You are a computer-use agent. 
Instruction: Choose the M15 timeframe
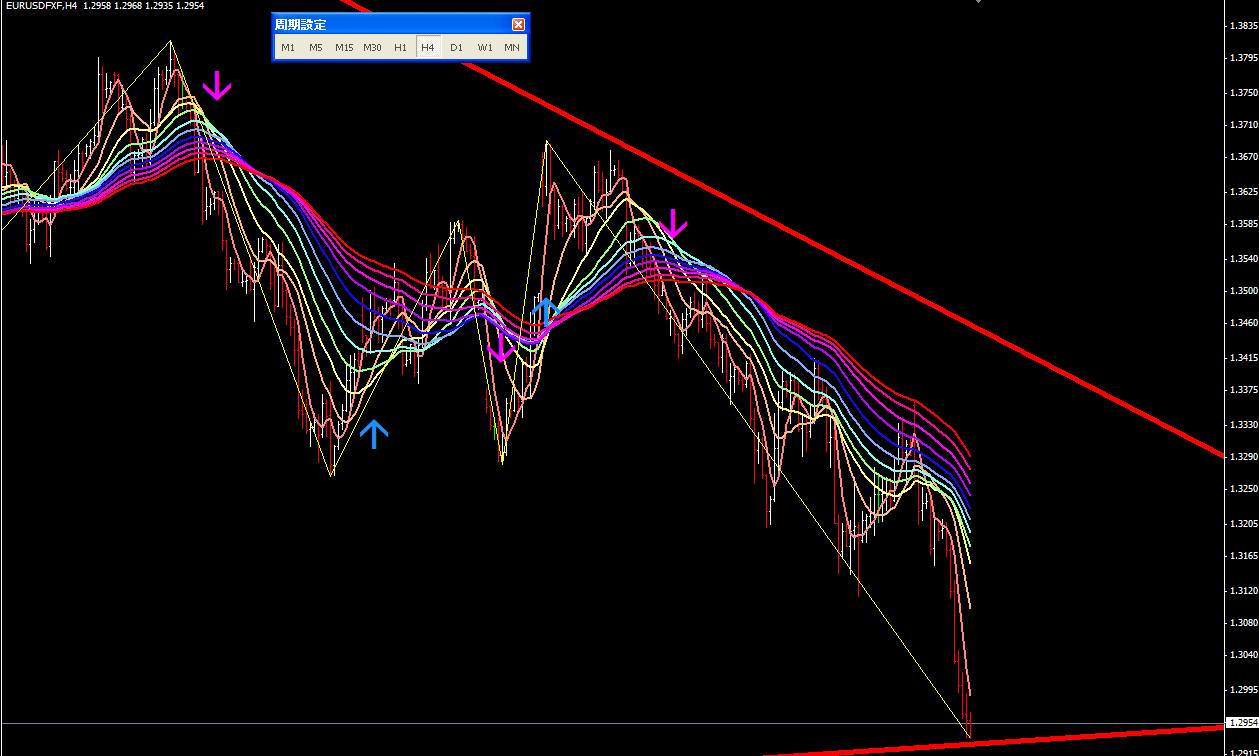344,47
